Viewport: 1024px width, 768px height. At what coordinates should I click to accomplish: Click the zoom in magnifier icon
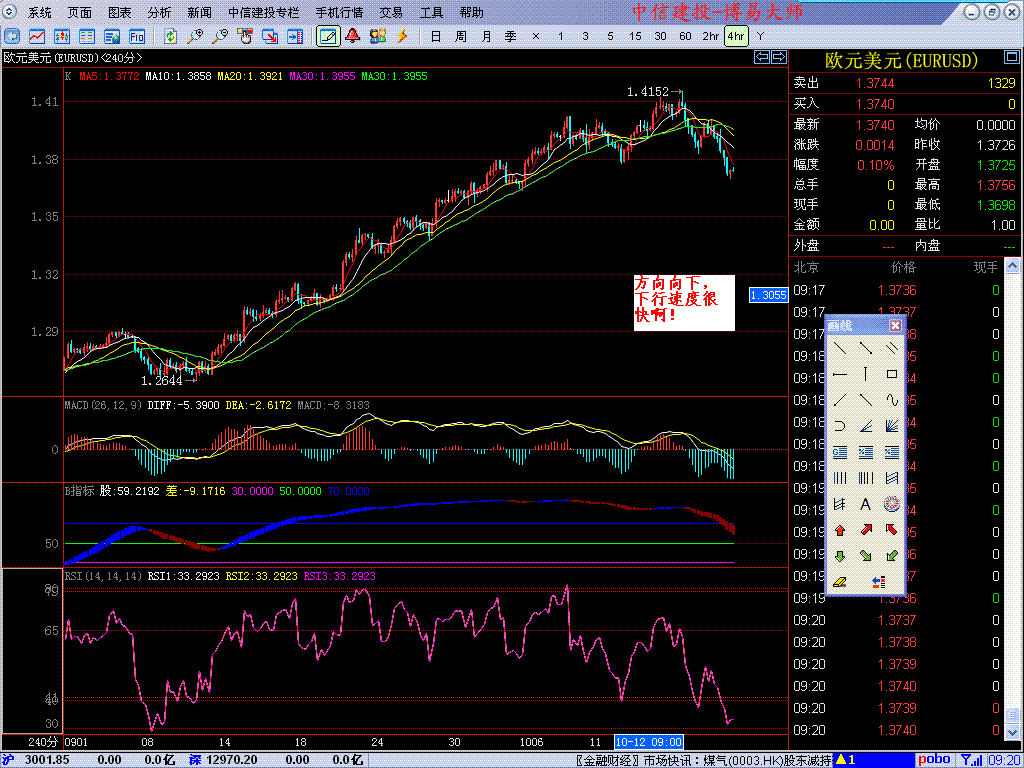(195, 36)
